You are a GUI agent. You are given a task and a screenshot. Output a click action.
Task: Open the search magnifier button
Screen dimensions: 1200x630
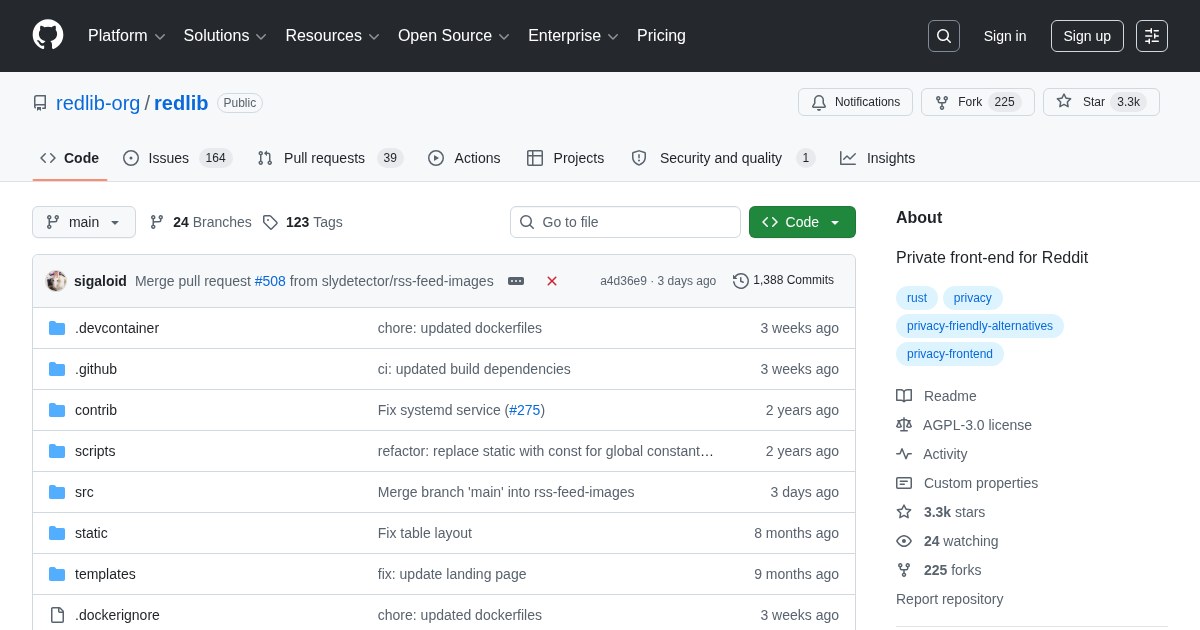tap(944, 36)
